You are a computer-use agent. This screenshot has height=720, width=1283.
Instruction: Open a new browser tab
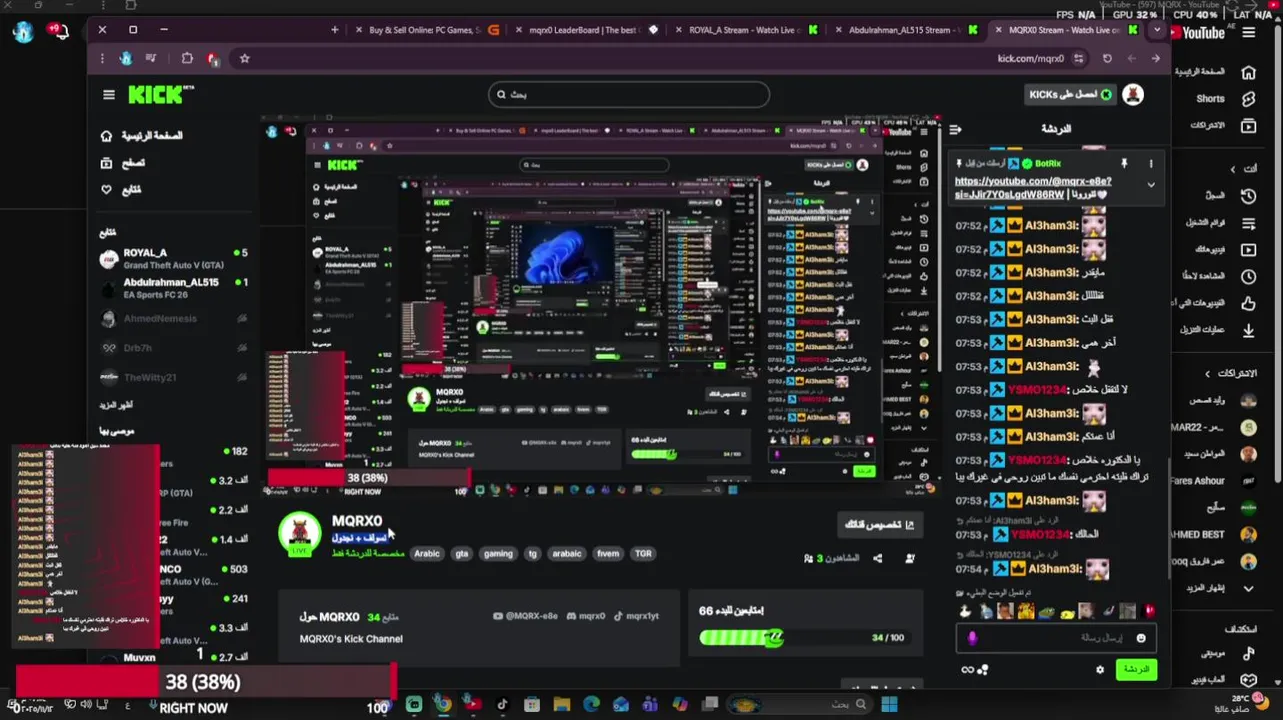click(x=334, y=30)
